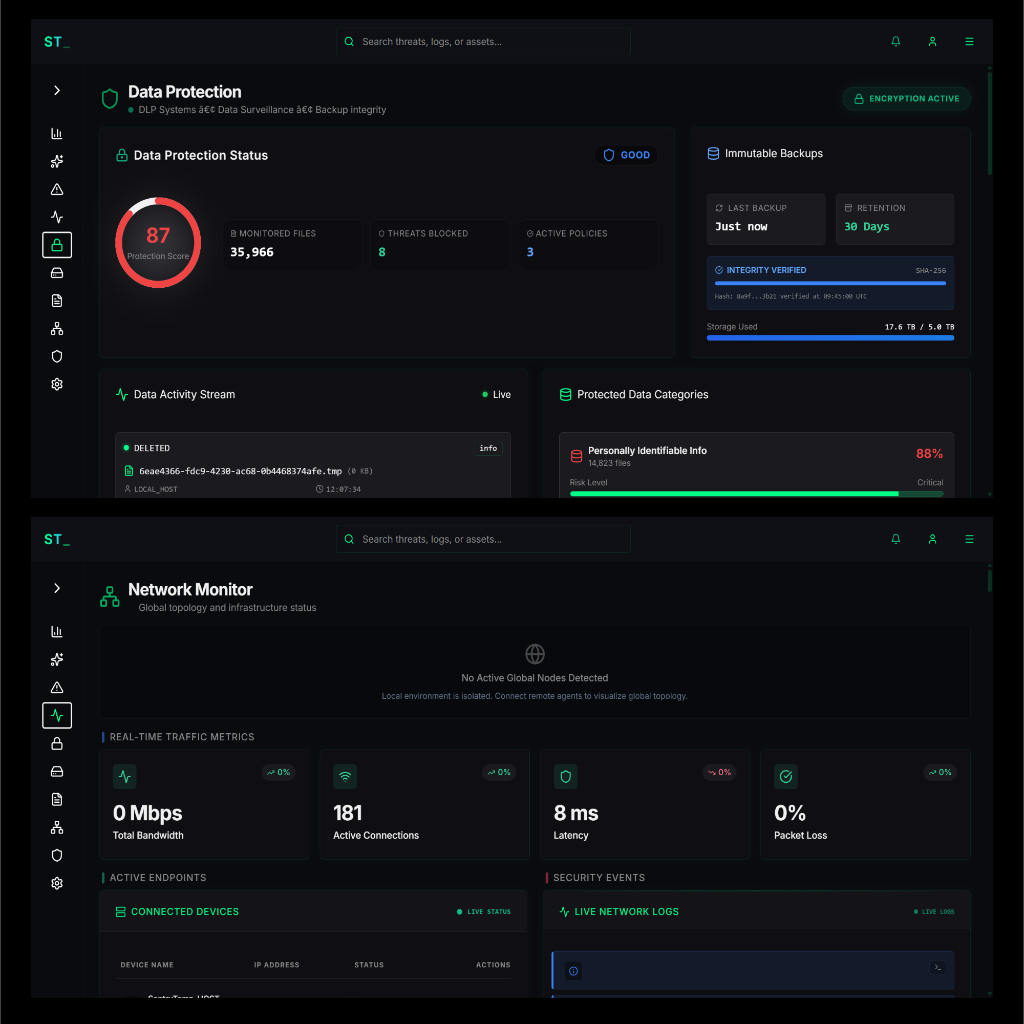Click the info tag on DELETED entry
Screen dimensions: 1024x1024
(x=488, y=448)
